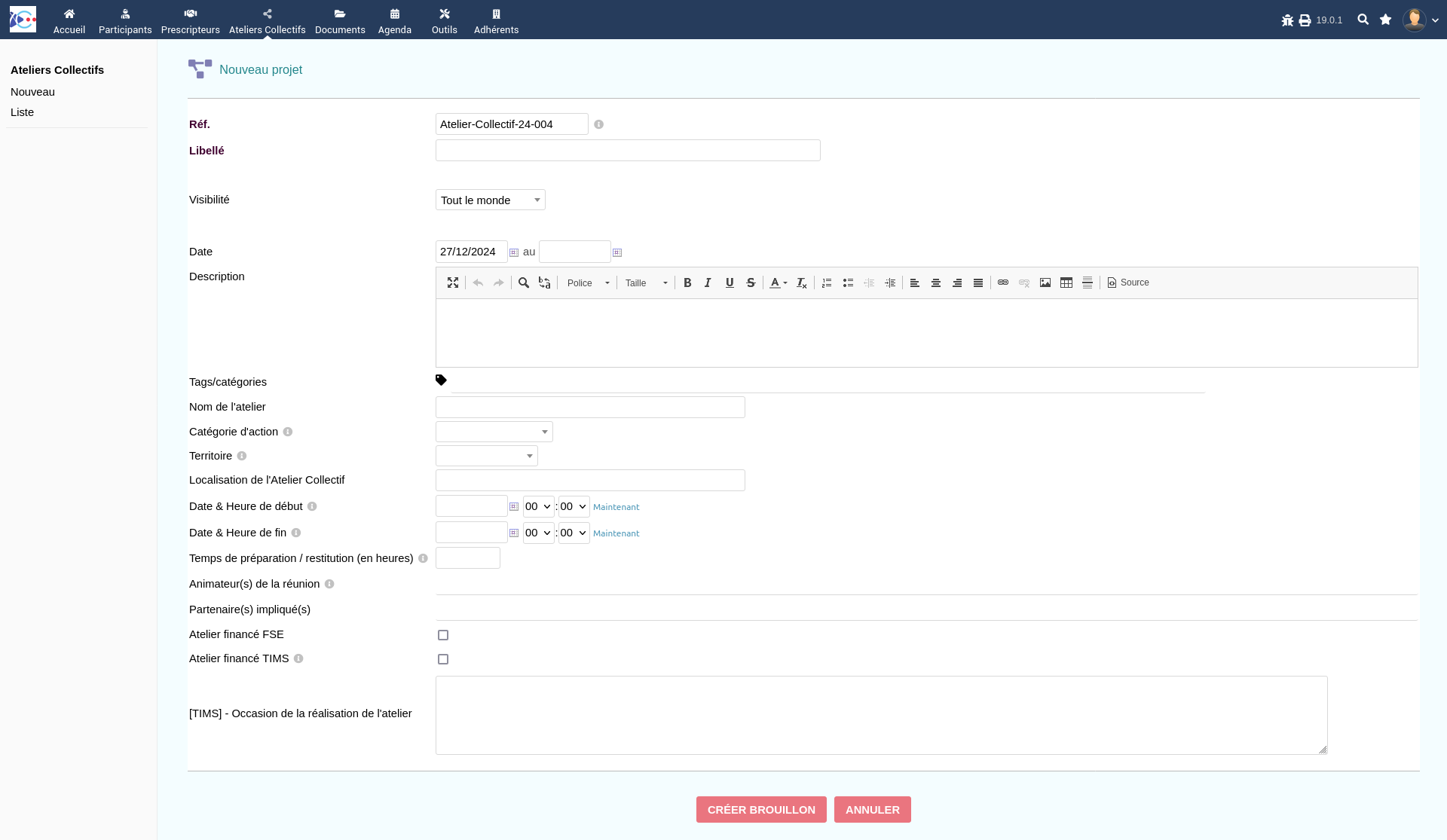The width and height of the screenshot is (1447, 840).
Task: Click the Créer brouillon button
Action: pos(761,809)
